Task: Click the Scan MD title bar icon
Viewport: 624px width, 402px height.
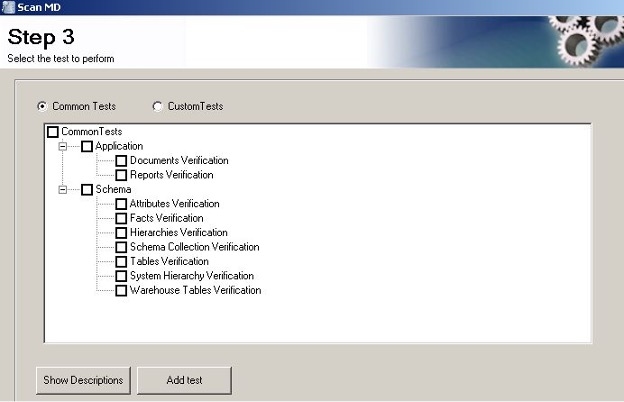Action: pos(8,7)
